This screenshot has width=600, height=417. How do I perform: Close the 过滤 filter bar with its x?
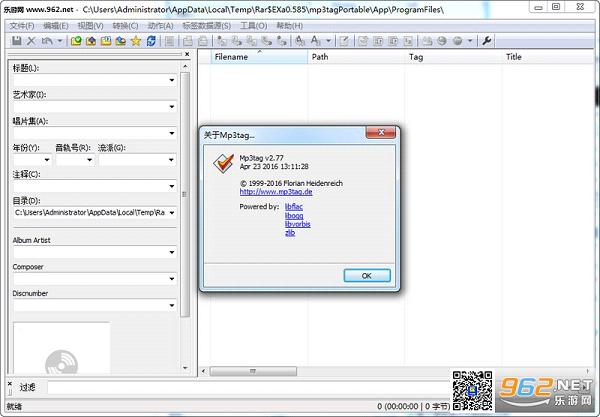coord(10,384)
